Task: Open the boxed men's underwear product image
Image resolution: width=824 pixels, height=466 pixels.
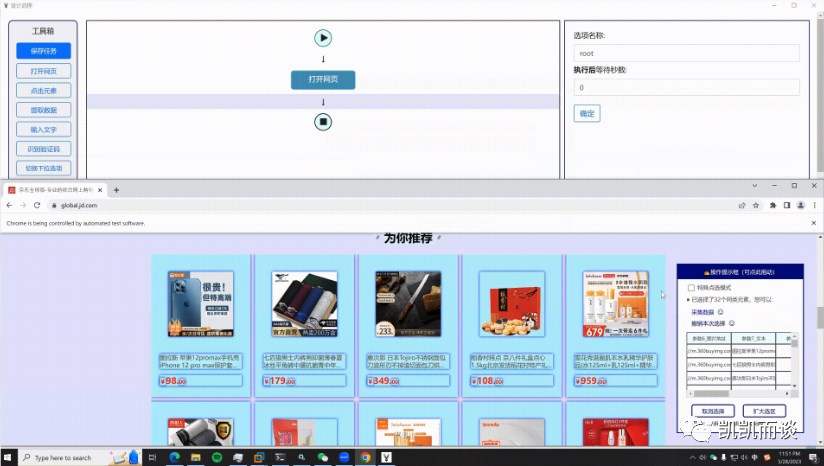Action: click(x=304, y=304)
